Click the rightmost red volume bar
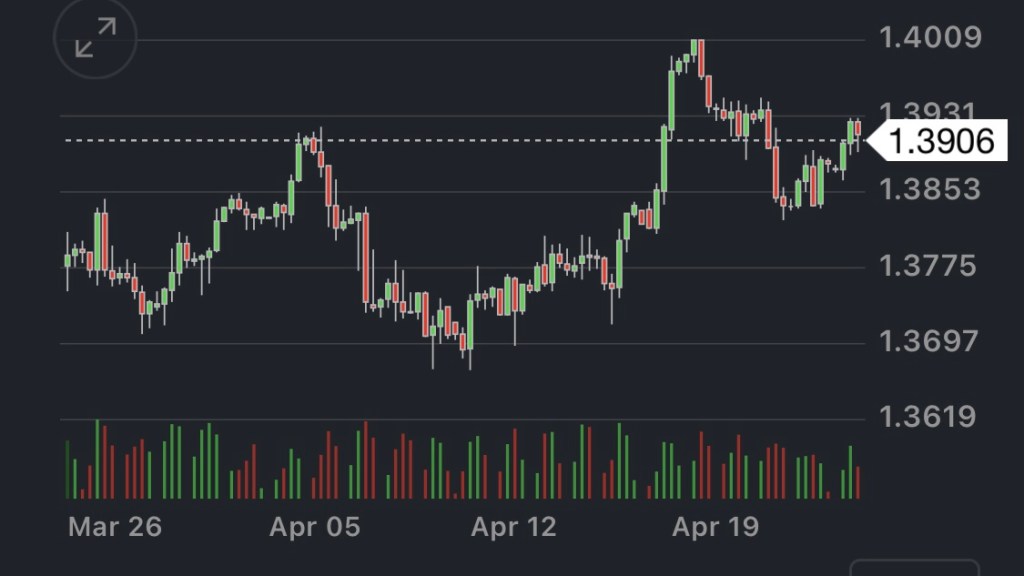 (x=857, y=481)
